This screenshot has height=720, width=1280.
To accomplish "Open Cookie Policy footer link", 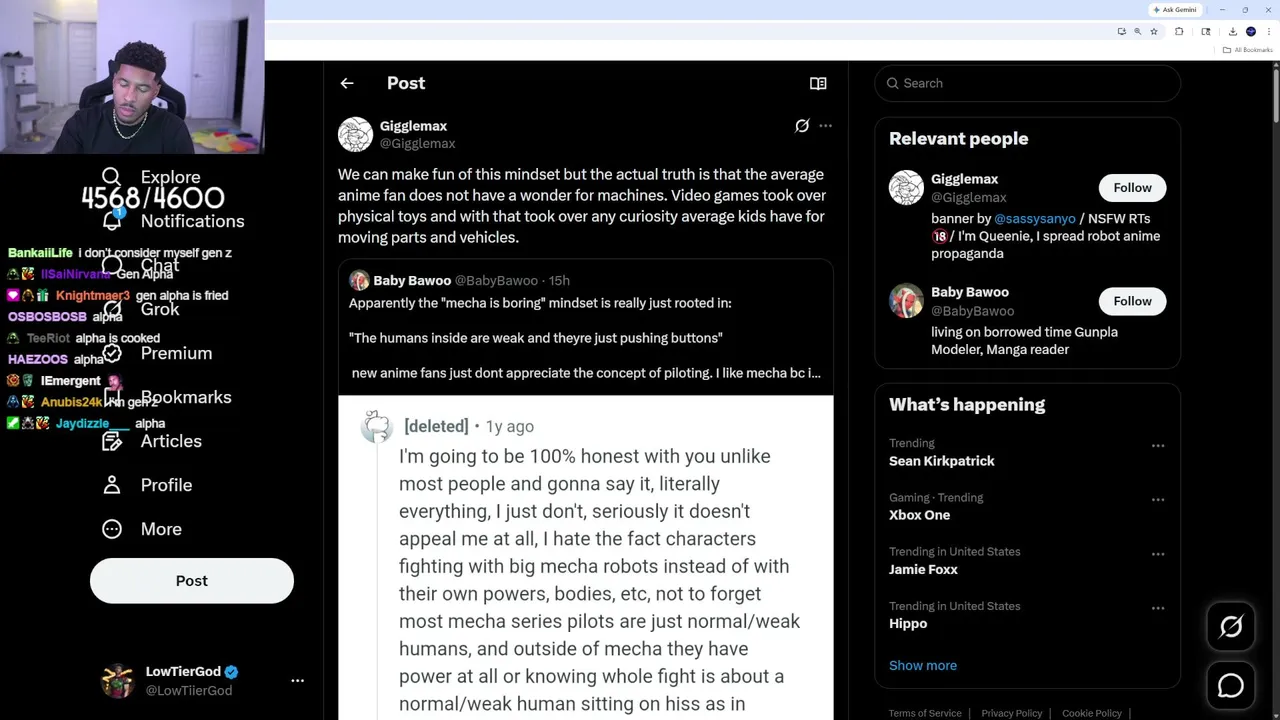I will tap(1091, 713).
